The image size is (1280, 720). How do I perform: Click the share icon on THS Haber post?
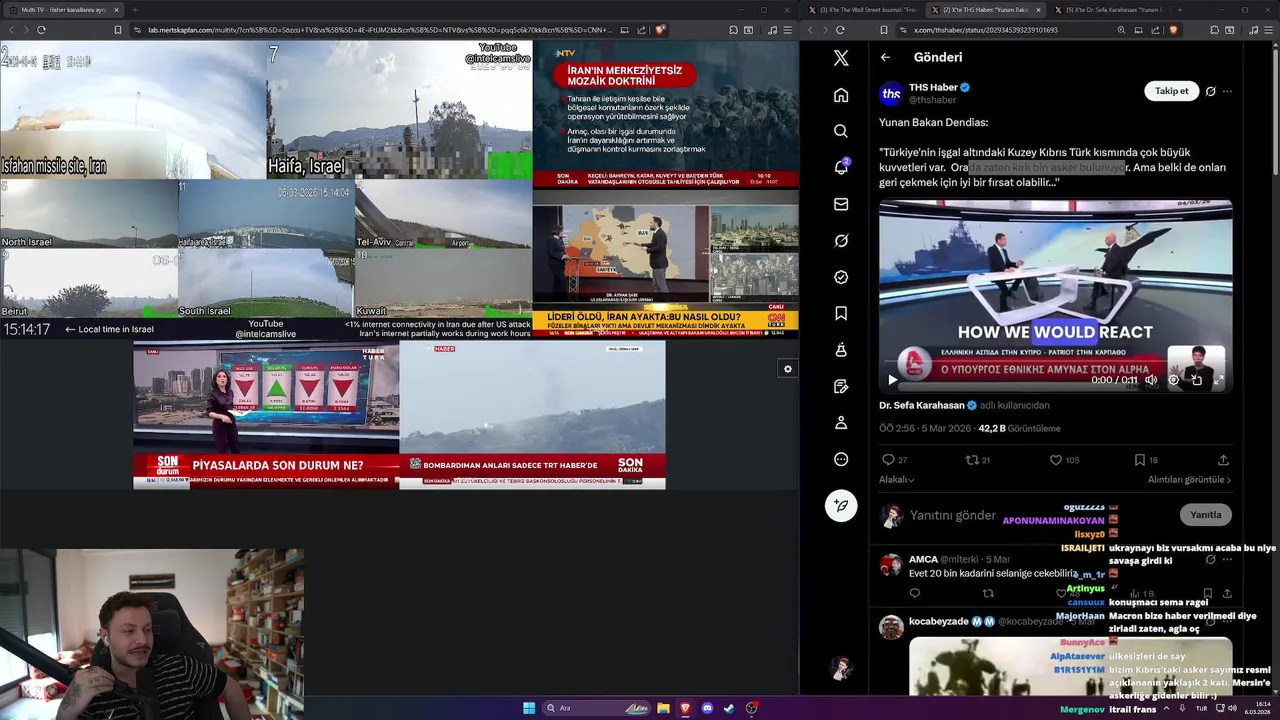coord(1223,460)
